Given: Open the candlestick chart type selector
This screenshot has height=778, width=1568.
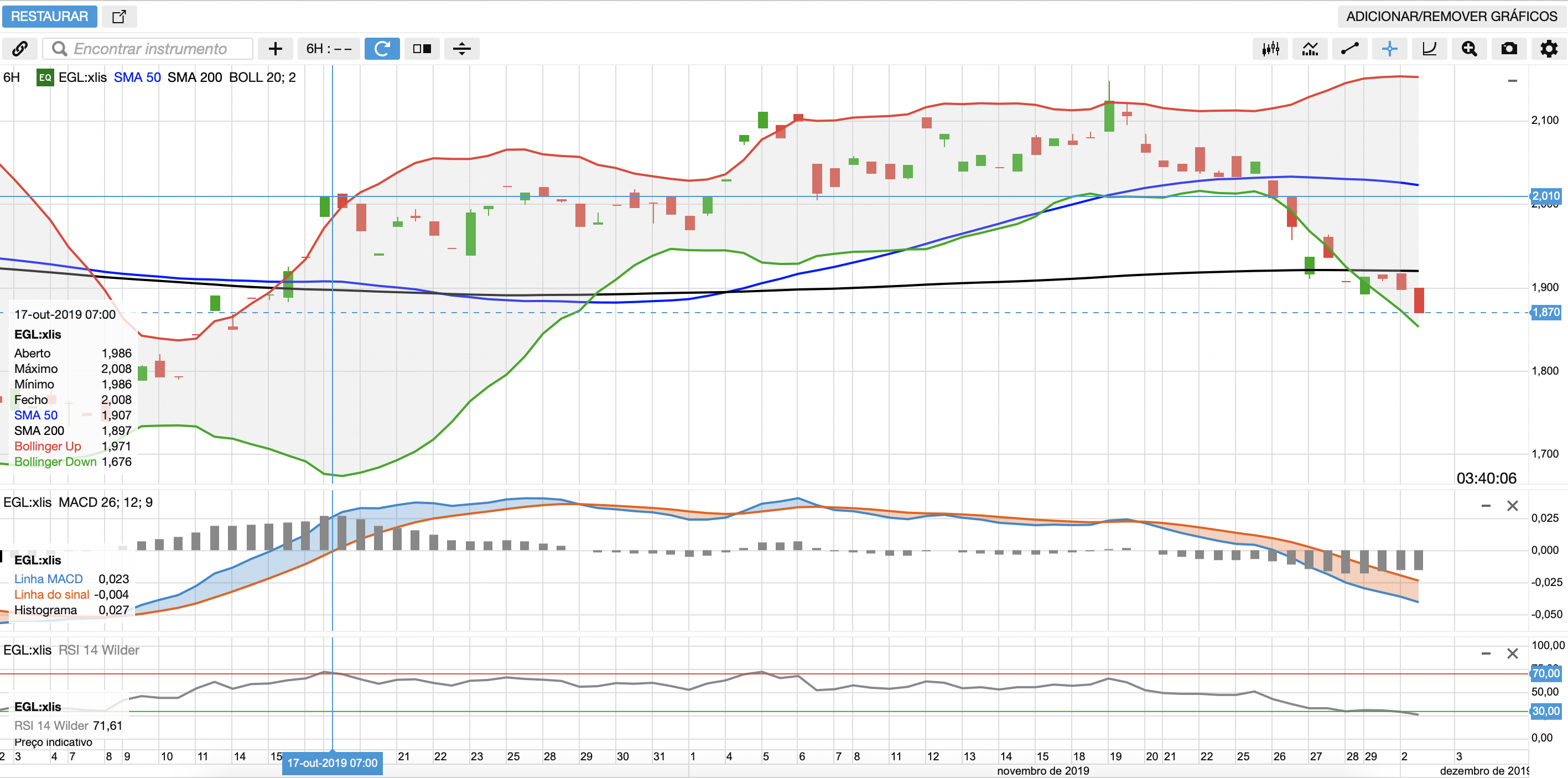Looking at the screenshot, I should click(x=1270, y=49).
